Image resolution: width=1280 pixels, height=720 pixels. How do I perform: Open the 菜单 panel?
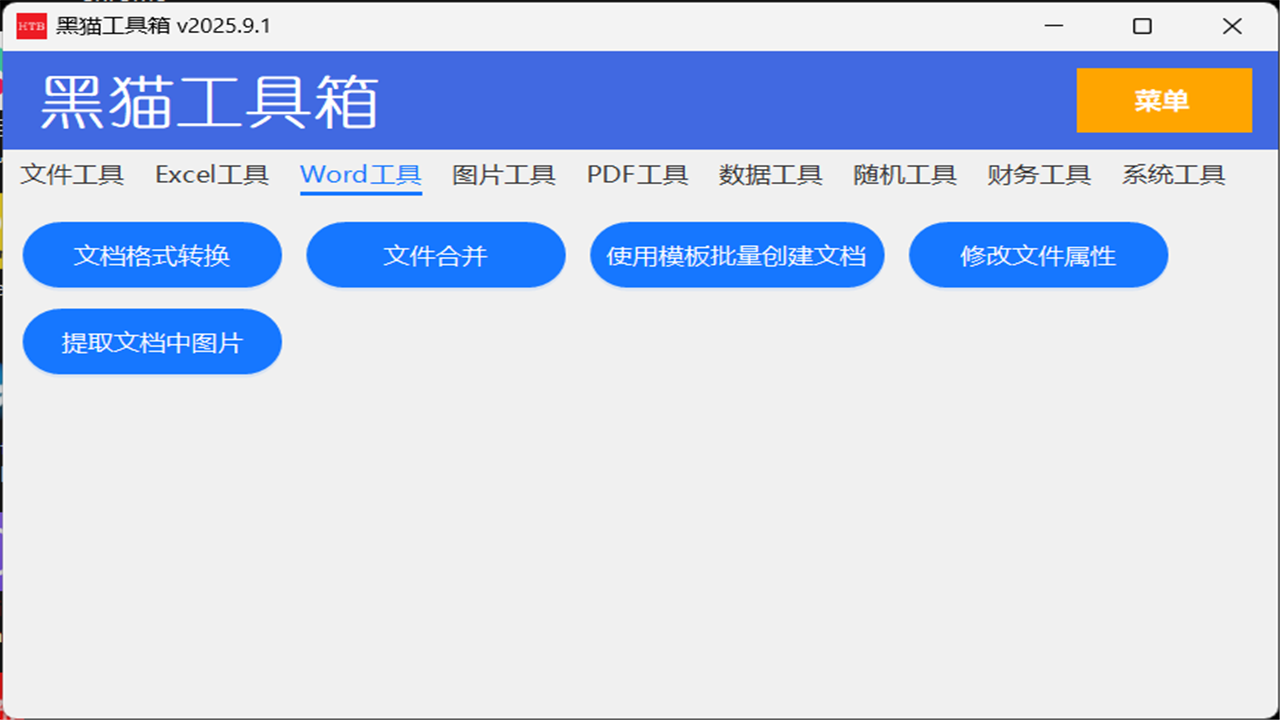[1163, 100]
